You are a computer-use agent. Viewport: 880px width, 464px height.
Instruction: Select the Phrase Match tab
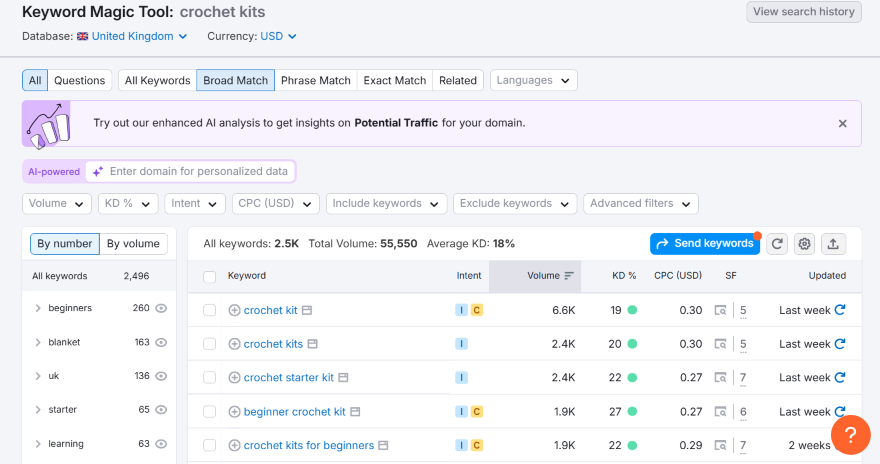pos(315,80)
